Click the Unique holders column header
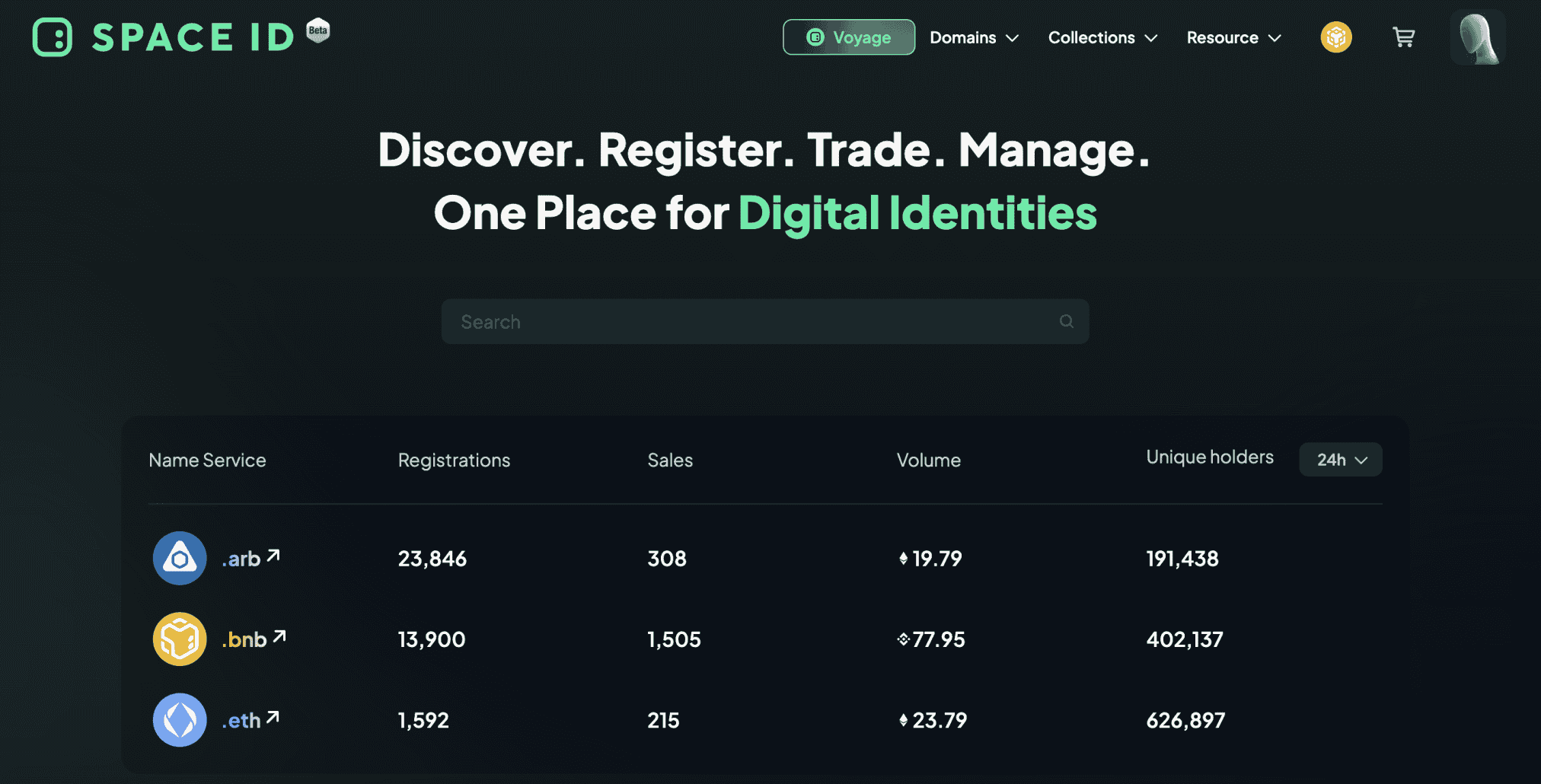 (x=1210, y=457)
